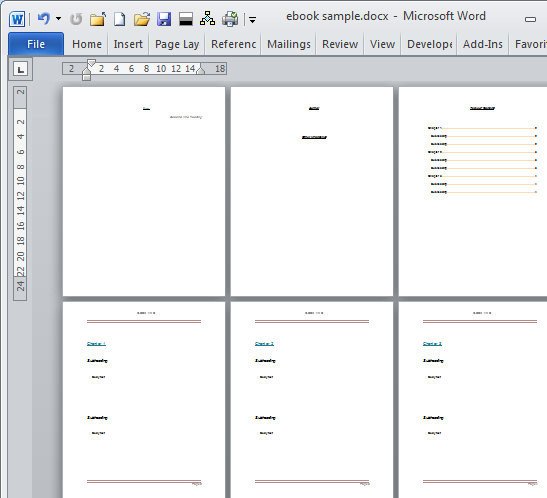The image size is (547, 498).
Task: Switch to the View ribbon tab
Action: (382, 44)
